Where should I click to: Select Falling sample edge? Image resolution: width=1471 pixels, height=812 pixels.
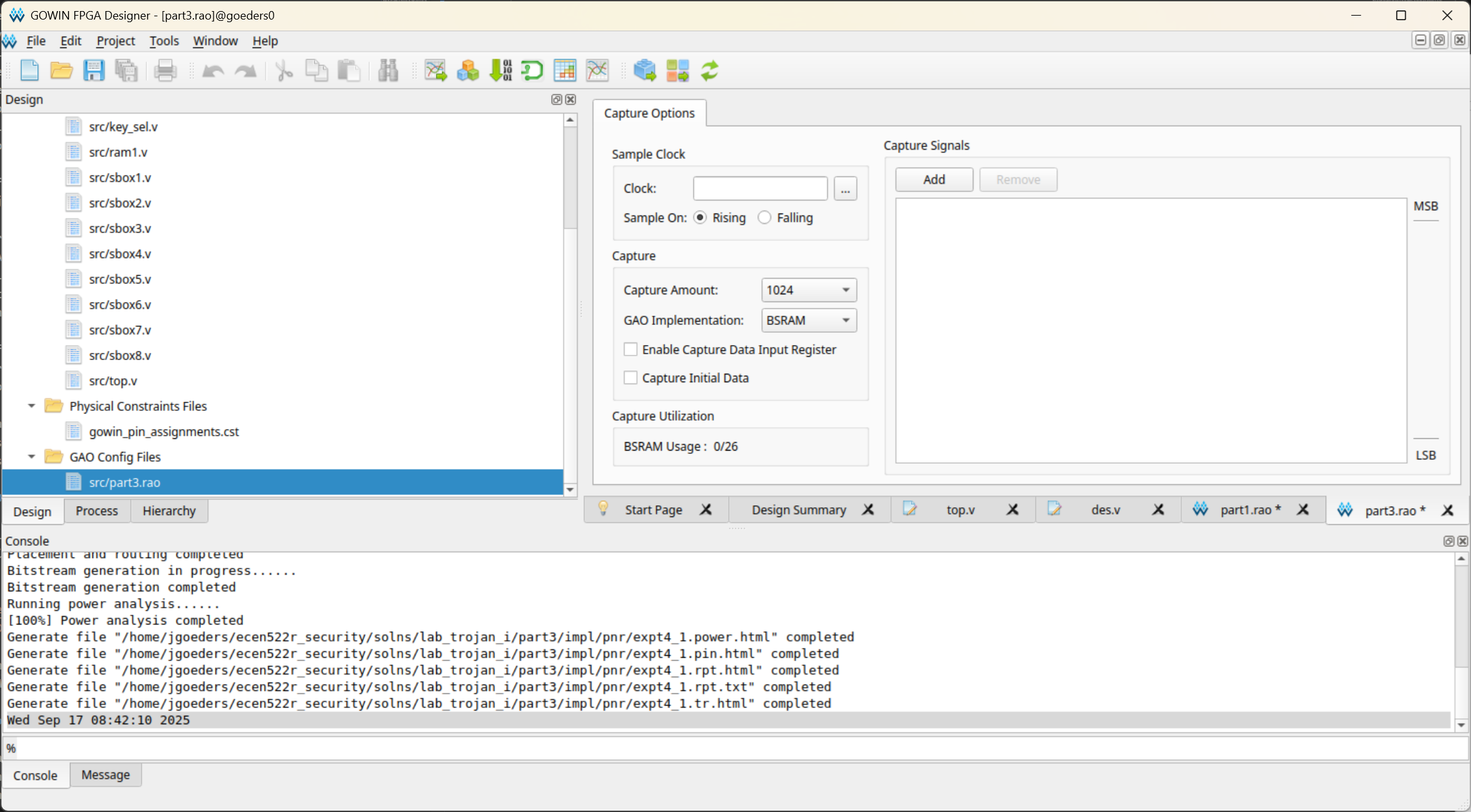[x=764, y=217]
